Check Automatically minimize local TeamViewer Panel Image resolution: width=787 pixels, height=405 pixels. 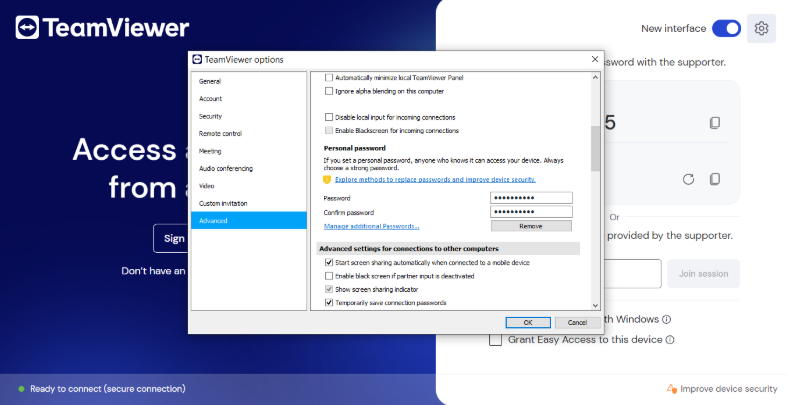(329, 78)
